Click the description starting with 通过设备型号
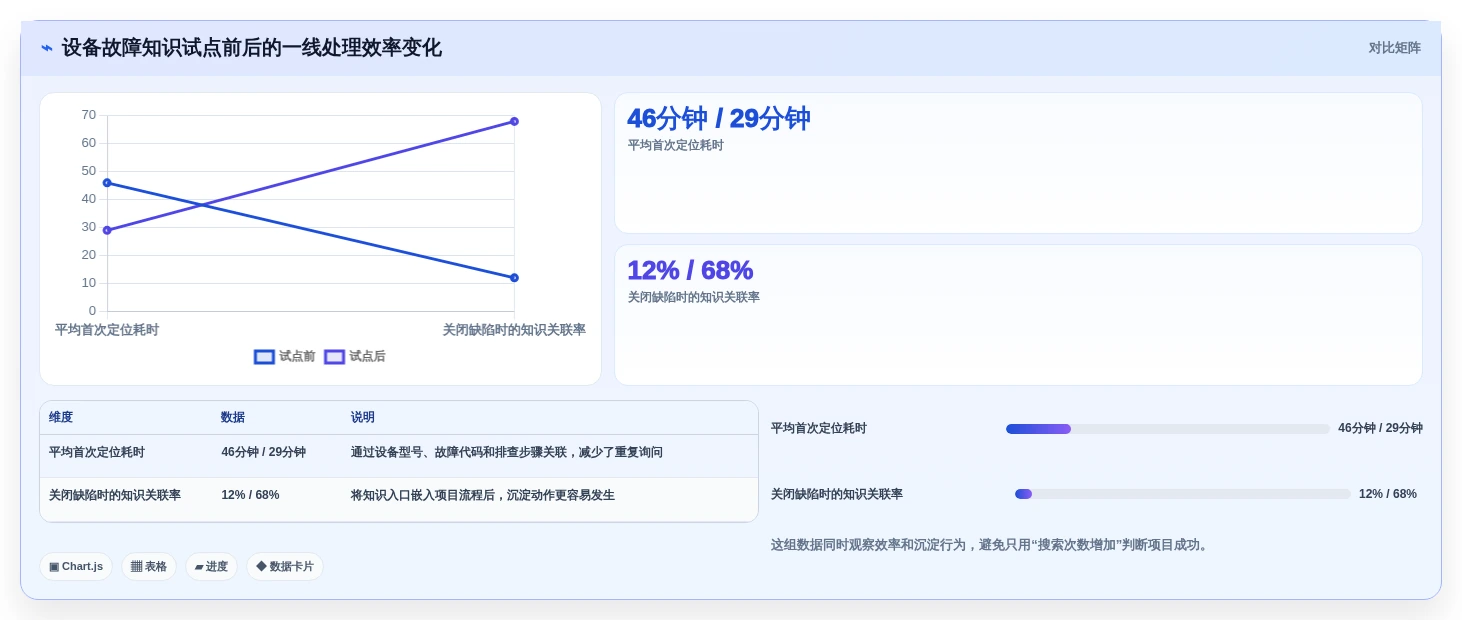Screen dimensions: 1462x620 (x=507, y=453)
